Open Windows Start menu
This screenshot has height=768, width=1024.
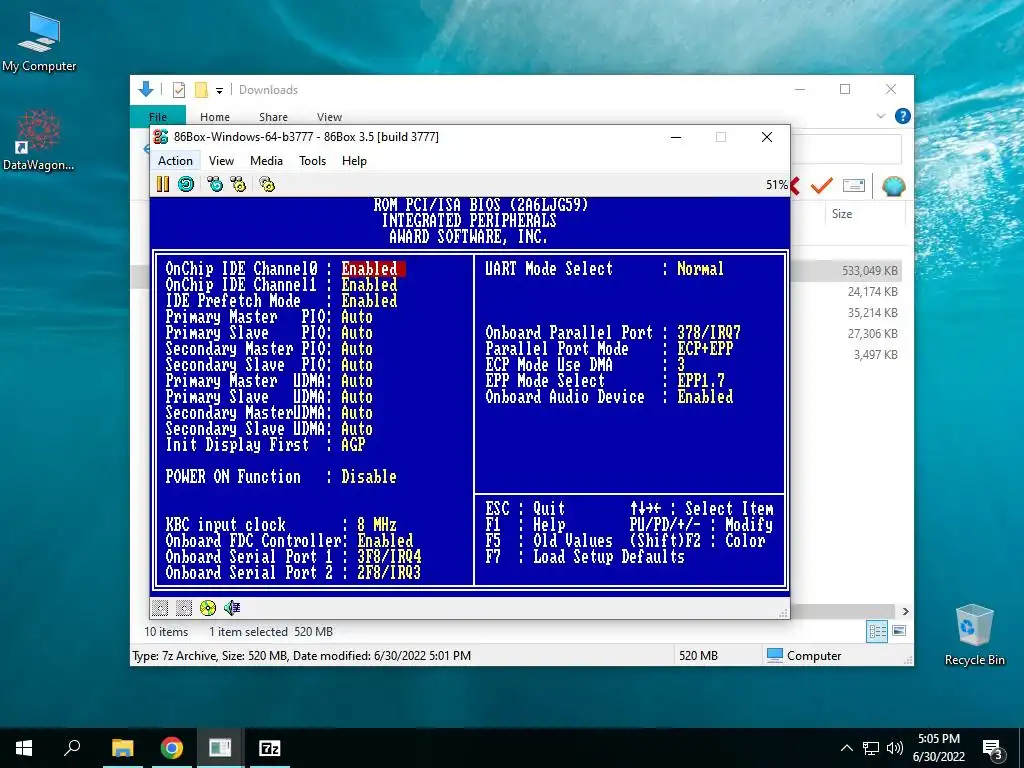(24, 748)
